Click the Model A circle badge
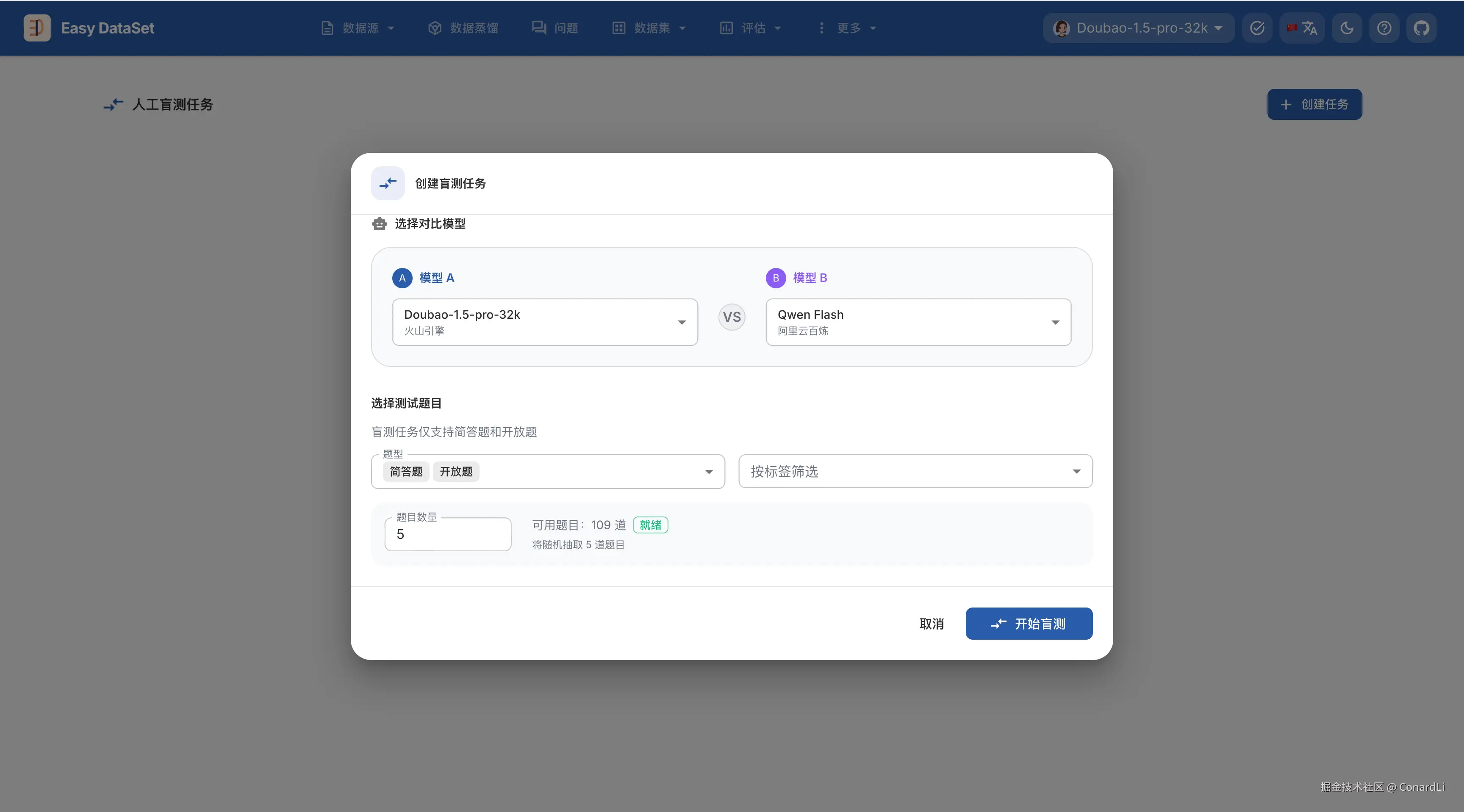1464x812 pixels. click(402, 278)
